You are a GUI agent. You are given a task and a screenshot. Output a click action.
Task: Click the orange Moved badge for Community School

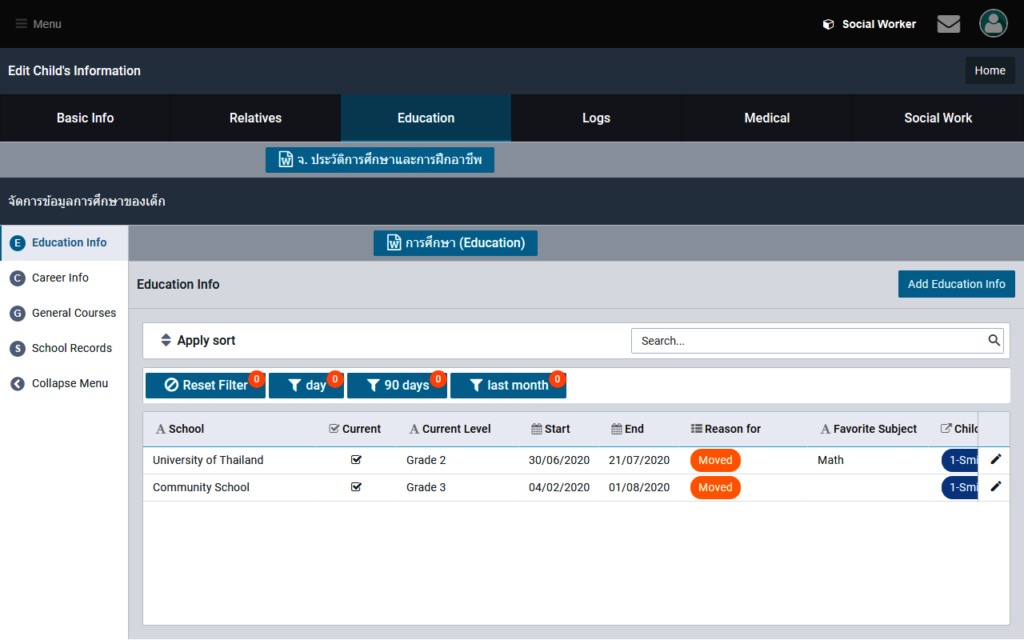tap(715, 487)
